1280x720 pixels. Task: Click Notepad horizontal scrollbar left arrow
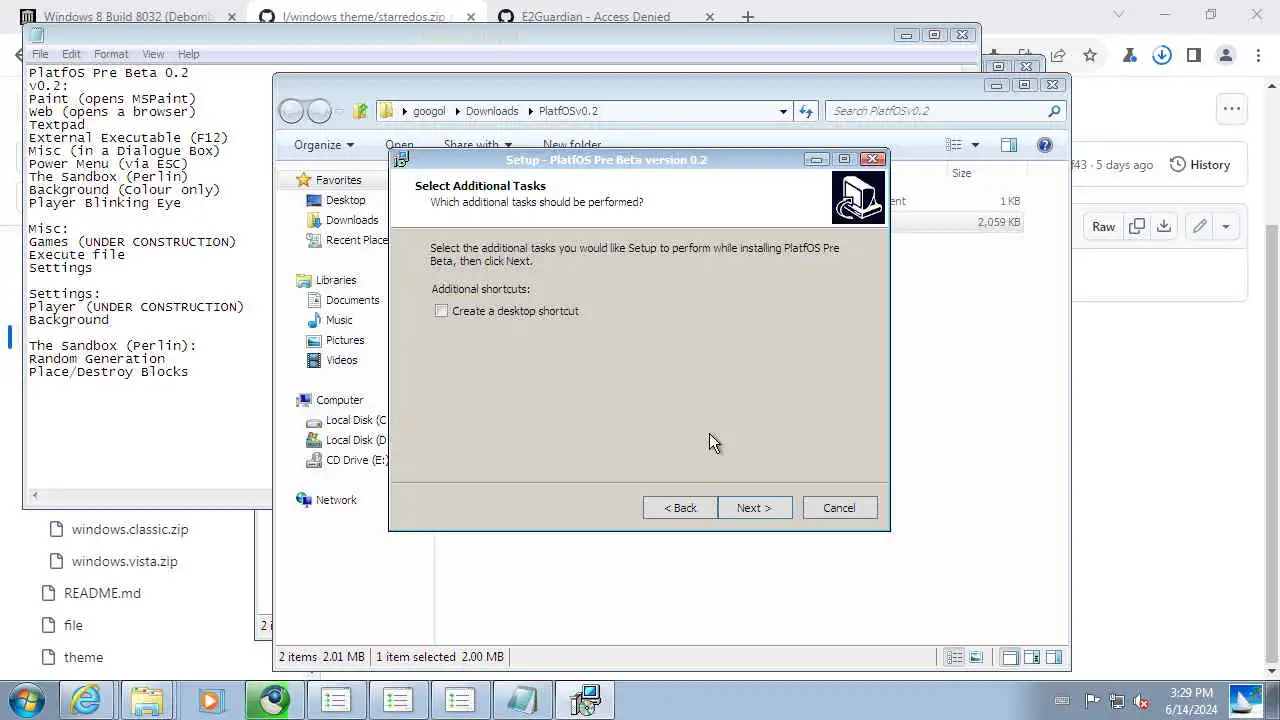click(35, 495)
